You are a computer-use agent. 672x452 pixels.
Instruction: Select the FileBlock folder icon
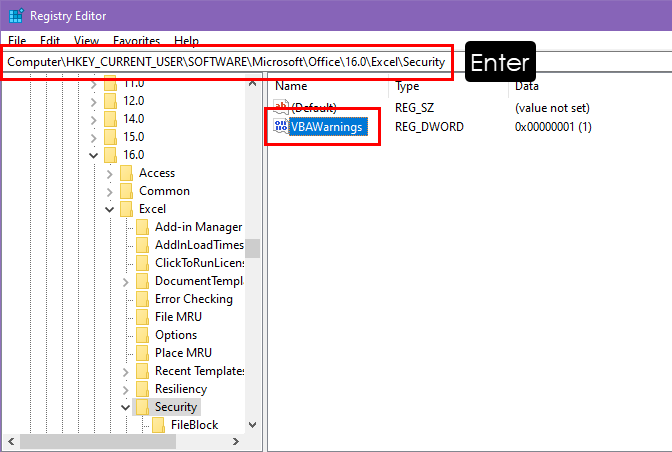[x=158, y=425]
